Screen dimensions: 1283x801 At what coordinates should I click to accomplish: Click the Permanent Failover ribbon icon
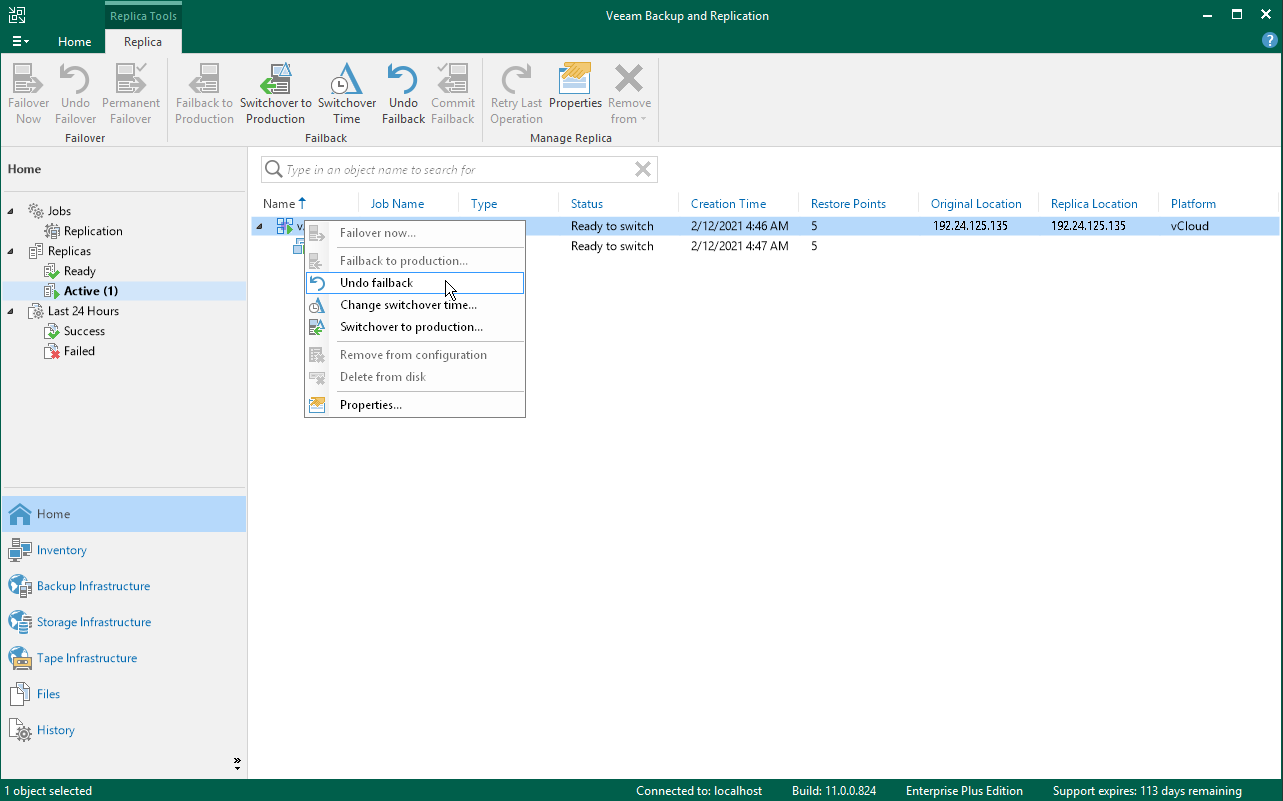point(131,95)
